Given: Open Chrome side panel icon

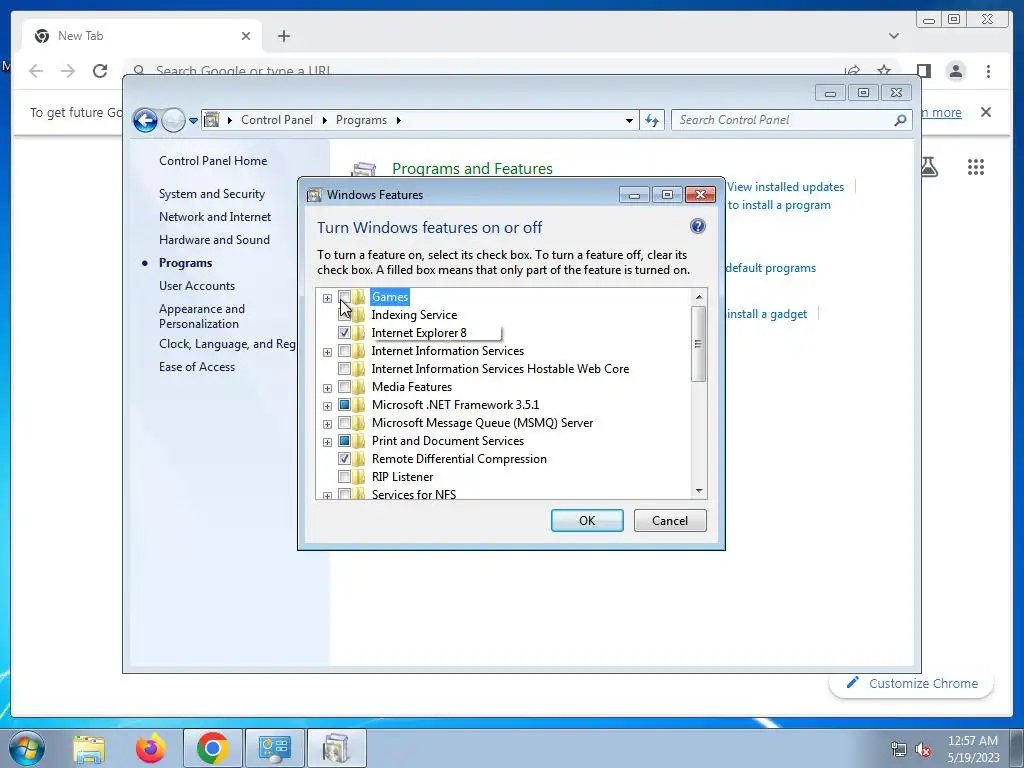Looking at the screenshot, I should [x=923, y=71].
